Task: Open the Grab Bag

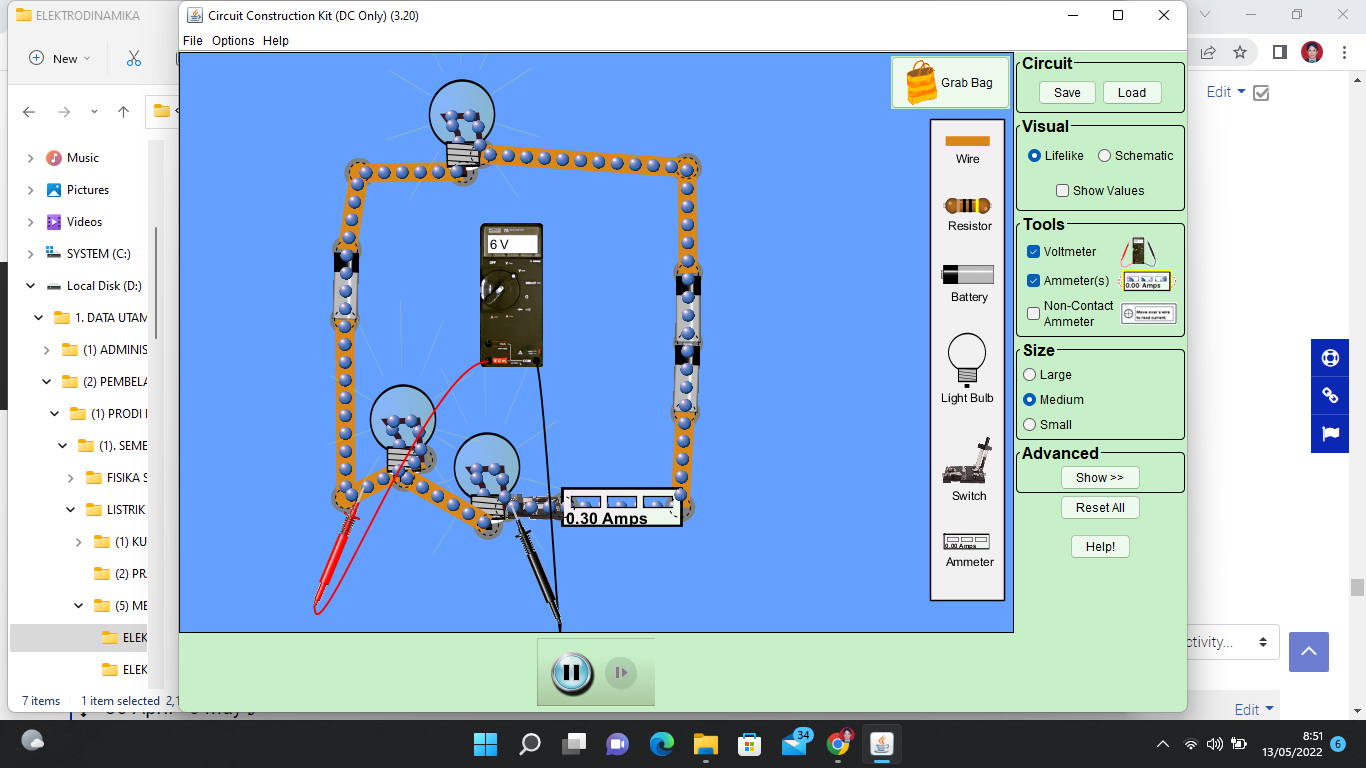Action: click(x=950, y=83)
